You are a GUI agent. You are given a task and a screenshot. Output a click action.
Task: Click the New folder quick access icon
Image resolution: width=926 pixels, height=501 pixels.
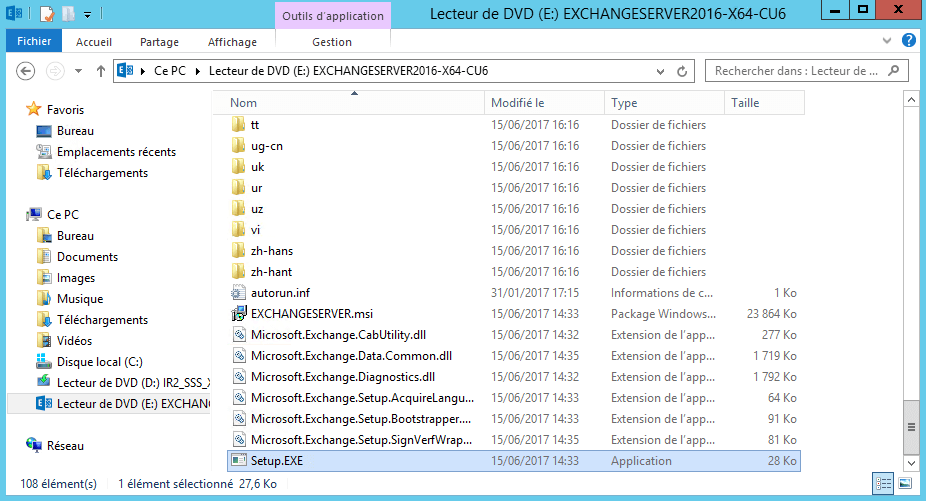pos(69,13)
